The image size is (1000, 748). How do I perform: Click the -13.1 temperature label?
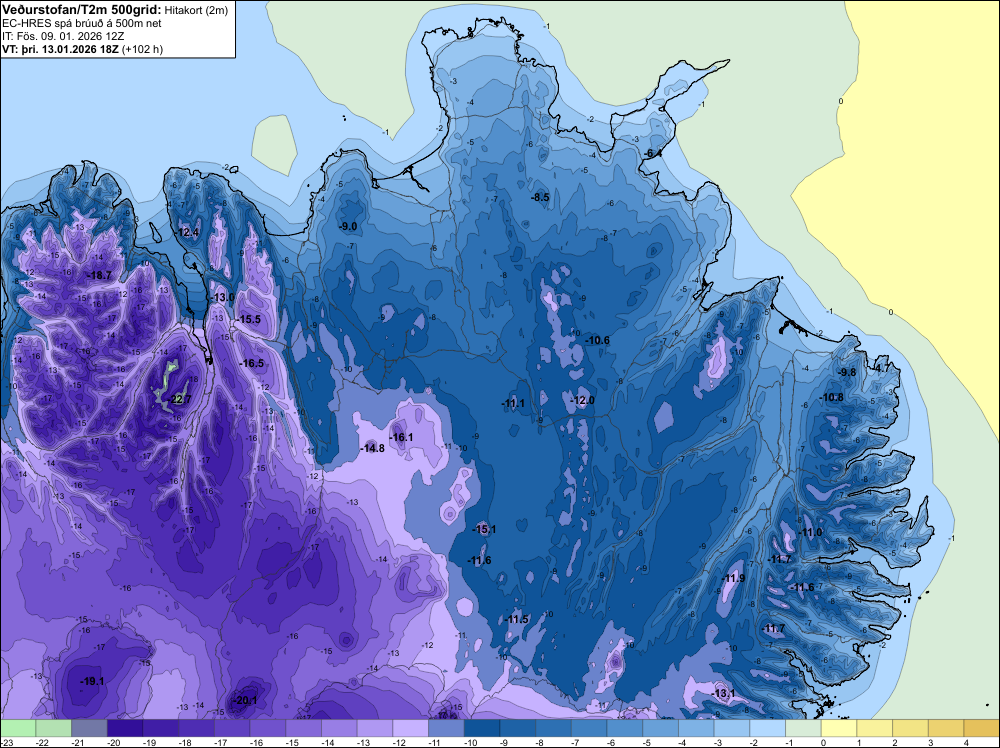coord(723,694)
